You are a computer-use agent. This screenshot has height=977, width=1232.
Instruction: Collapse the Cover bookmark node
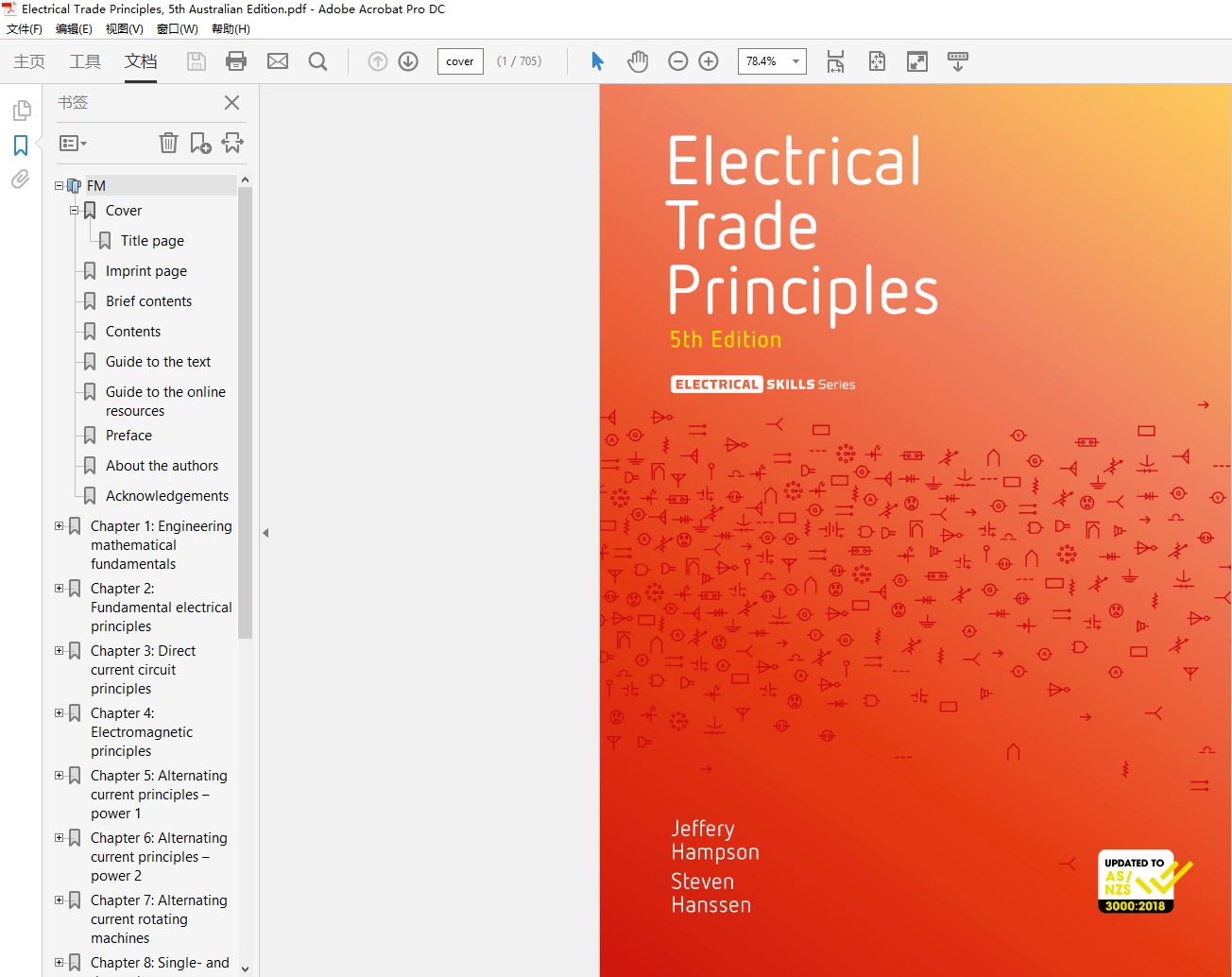(74, 211)
